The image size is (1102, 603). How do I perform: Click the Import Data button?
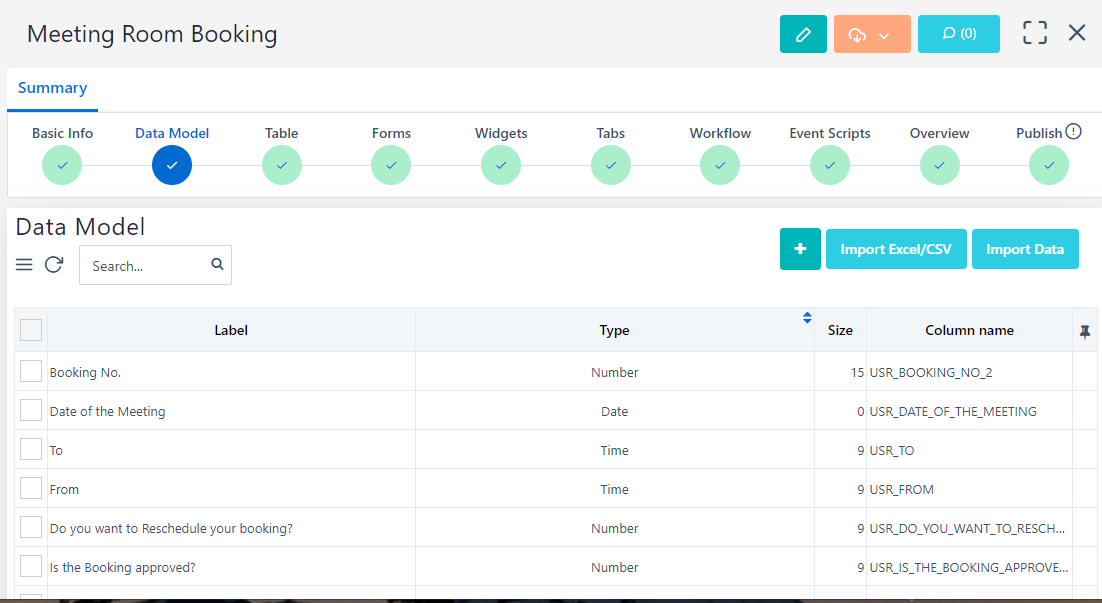[1025, 249]
